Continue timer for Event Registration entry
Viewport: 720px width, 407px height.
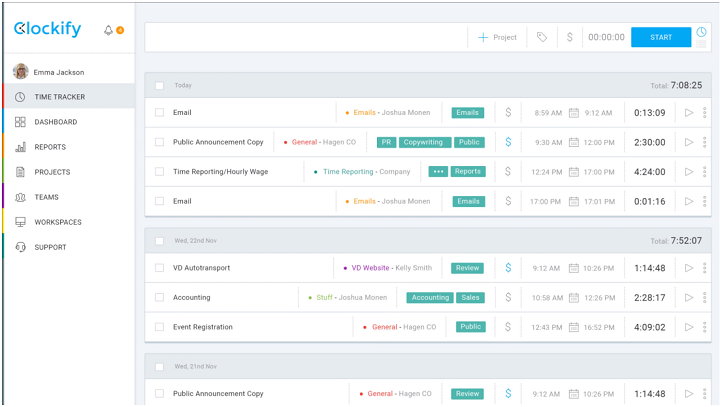click(689, 327)
